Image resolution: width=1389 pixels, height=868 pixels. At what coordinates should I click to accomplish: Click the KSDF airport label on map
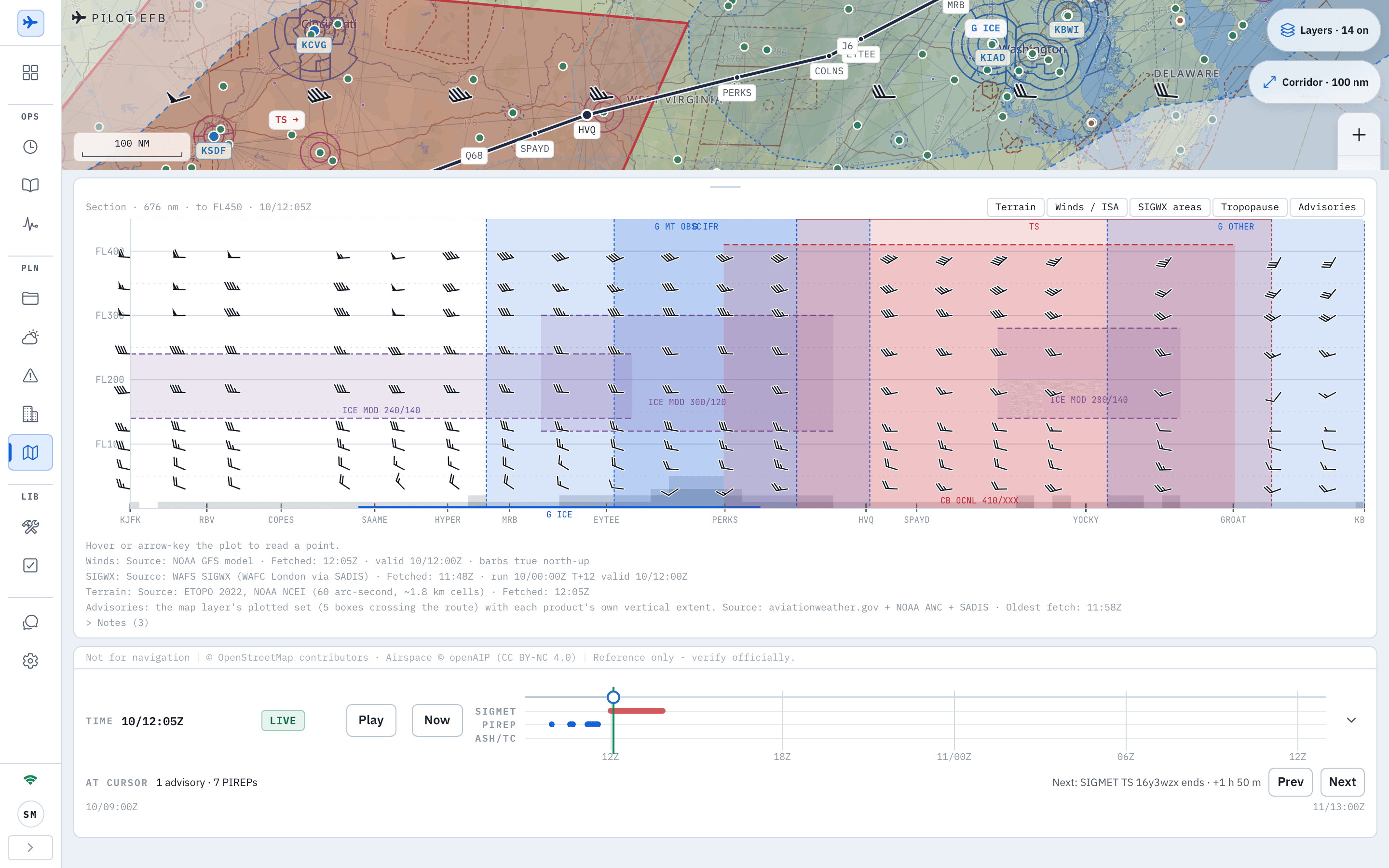pos(214,150)
